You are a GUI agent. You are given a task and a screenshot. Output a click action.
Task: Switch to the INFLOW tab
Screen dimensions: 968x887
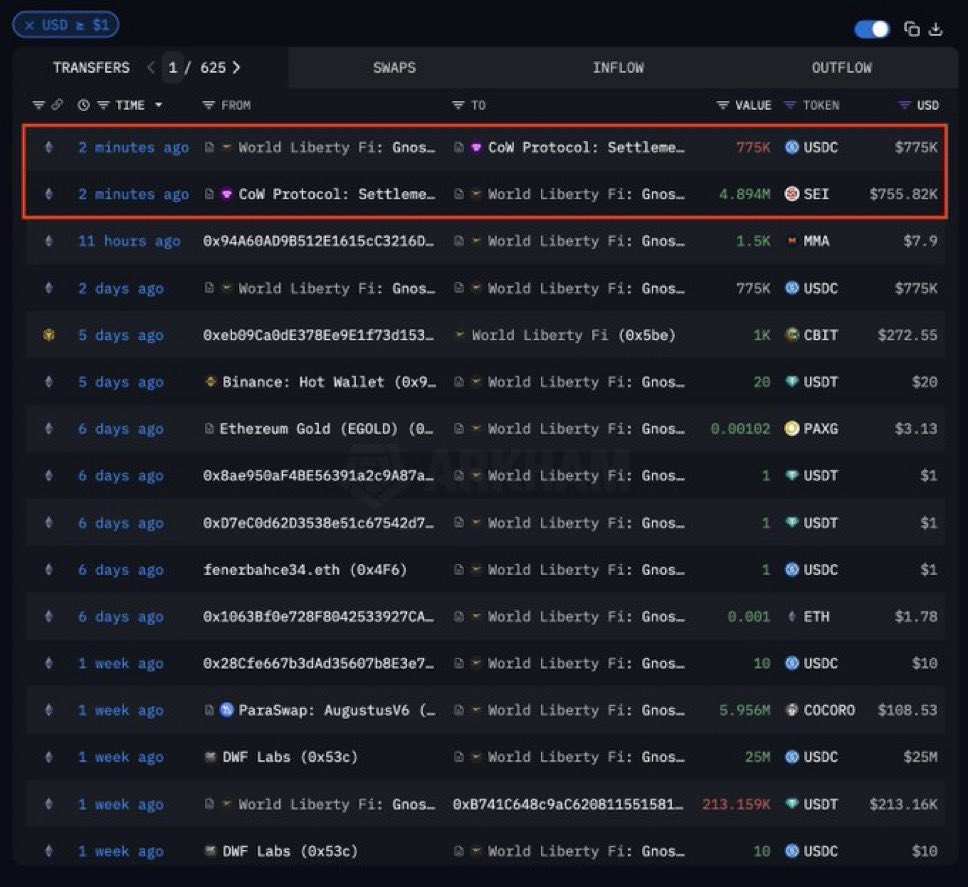[x=618, y=67]
